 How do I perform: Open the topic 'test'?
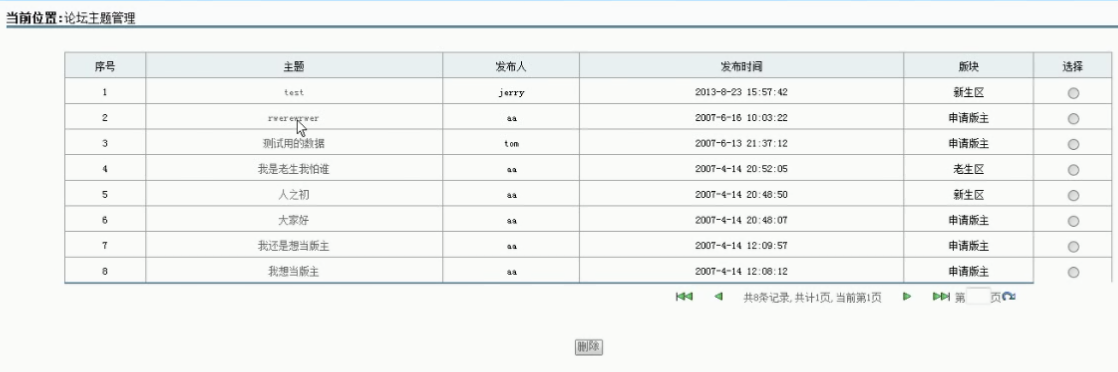[294, 93]
